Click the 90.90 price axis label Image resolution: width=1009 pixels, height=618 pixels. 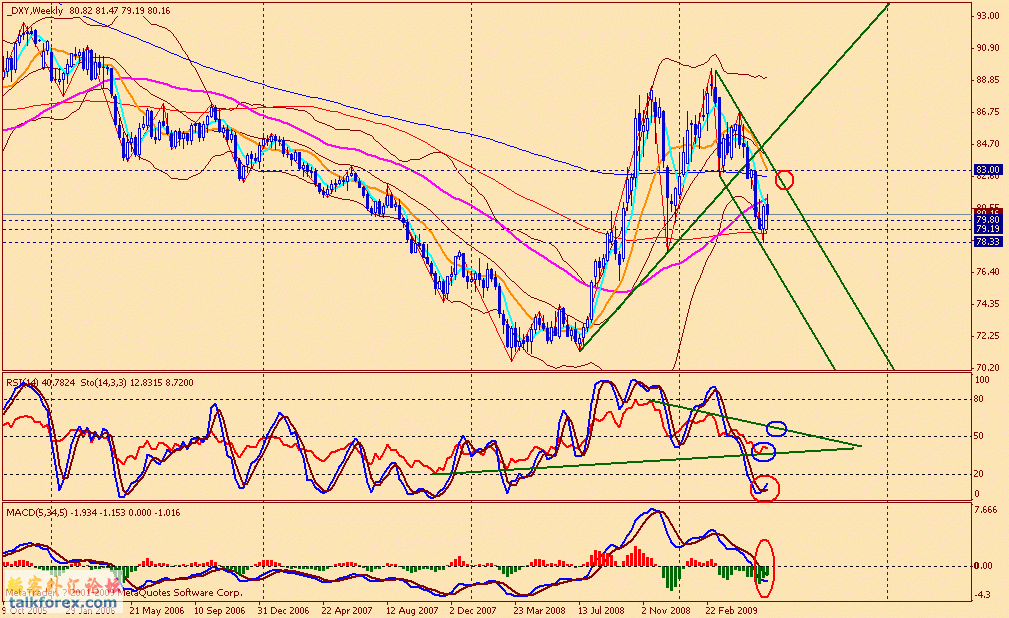coord(988,48)
